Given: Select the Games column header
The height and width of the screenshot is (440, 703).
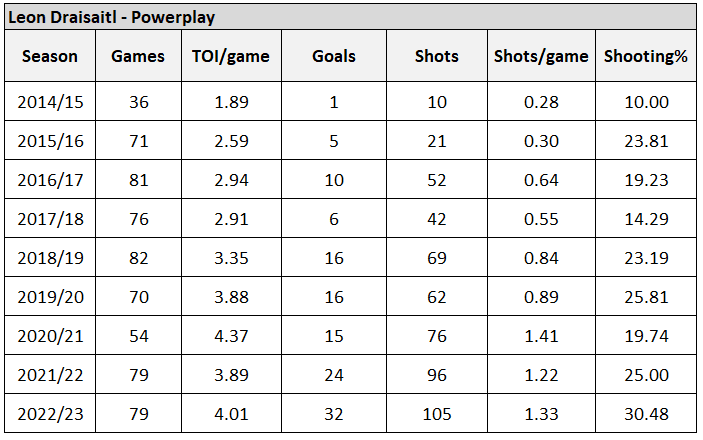Looking at the screenshot, I should click(137, 56).
